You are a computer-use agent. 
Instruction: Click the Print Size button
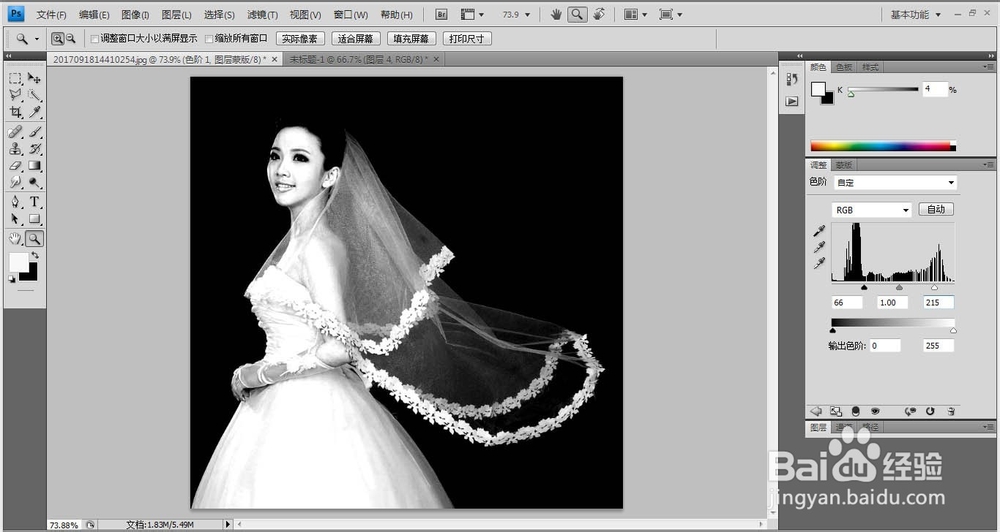467,39
